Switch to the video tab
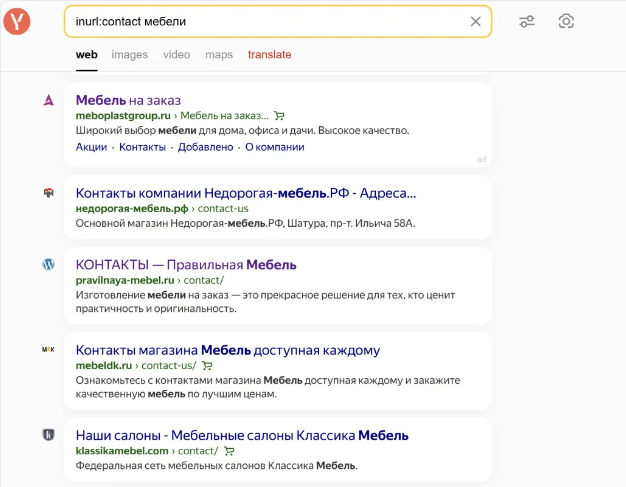Image resolution: width=626 pixels, height=487 pixels. pyautogui.click(x=176, y=55)
